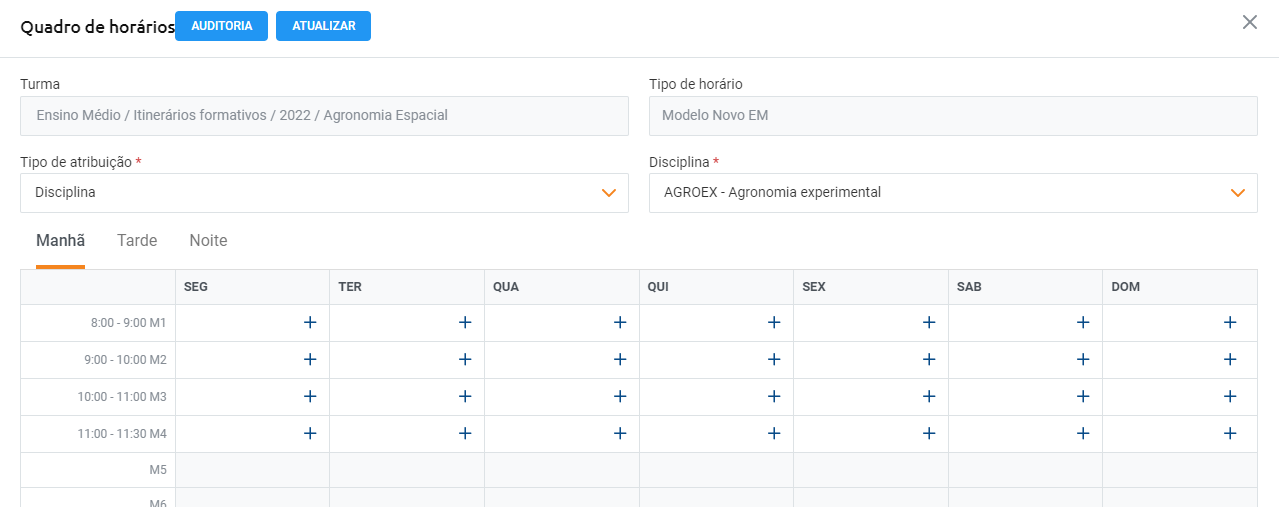Add class on QUA for 9:00 - 10:00 M2
The image size is (1279, 507).
pyautogui.click(x=620, y=359)
